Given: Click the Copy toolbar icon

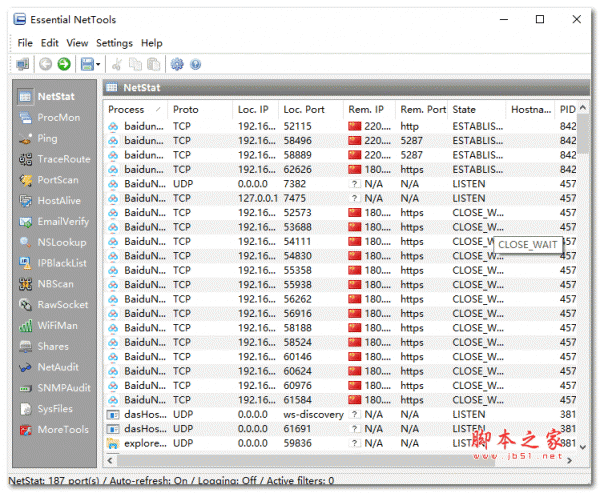Looking at the screenshot, I should click(x=135, y=64).
